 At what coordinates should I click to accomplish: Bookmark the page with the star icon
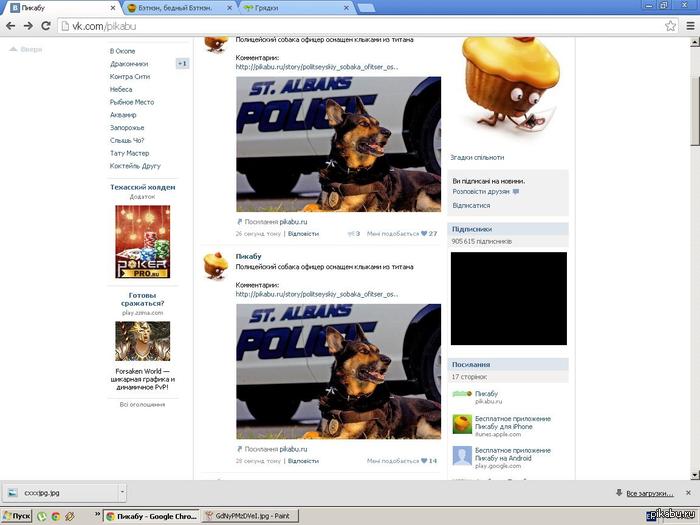671,25
